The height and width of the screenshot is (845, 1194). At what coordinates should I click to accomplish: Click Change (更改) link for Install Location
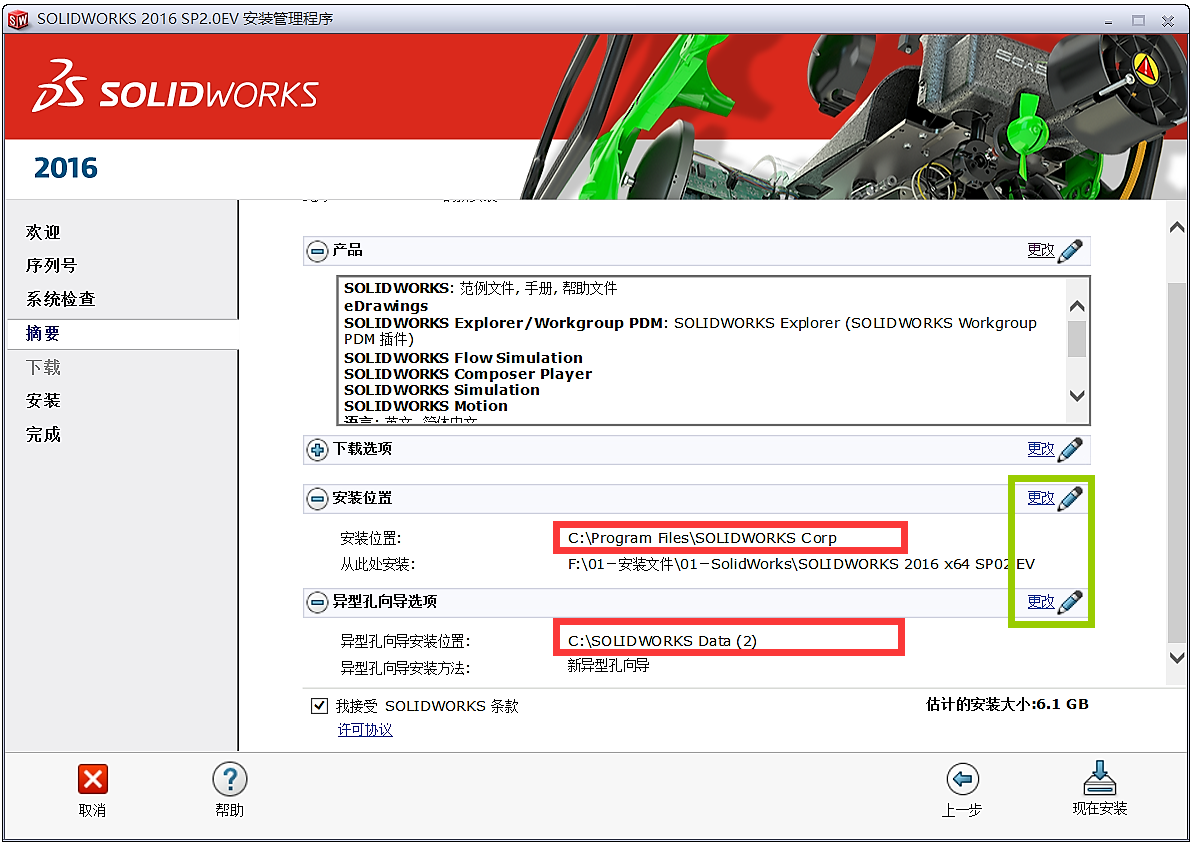(x=1040, y=498)
